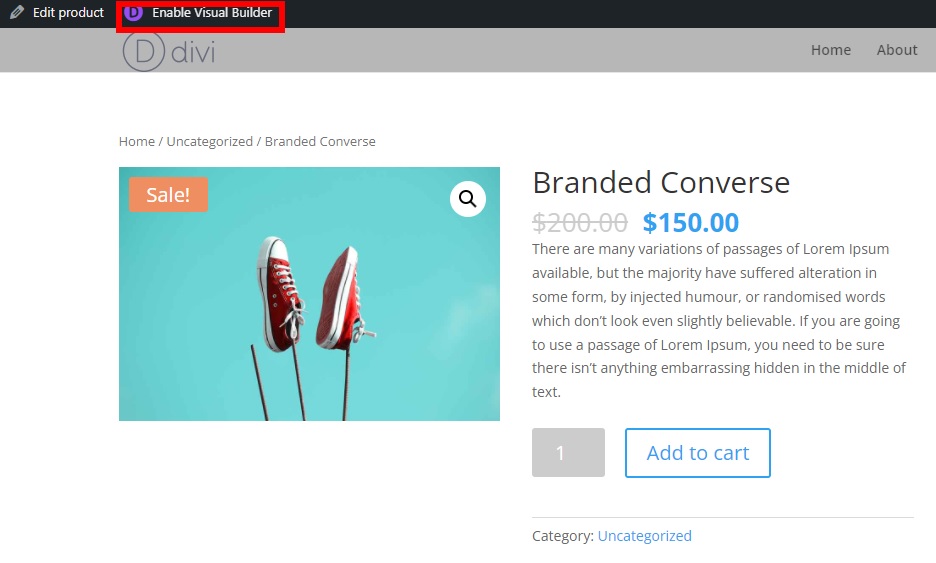Image resolution: width=936 pixels, height=563 pixels.
Task: Follow the Uncategorized breadcrumb link
Action: click(x=210, y=141)
